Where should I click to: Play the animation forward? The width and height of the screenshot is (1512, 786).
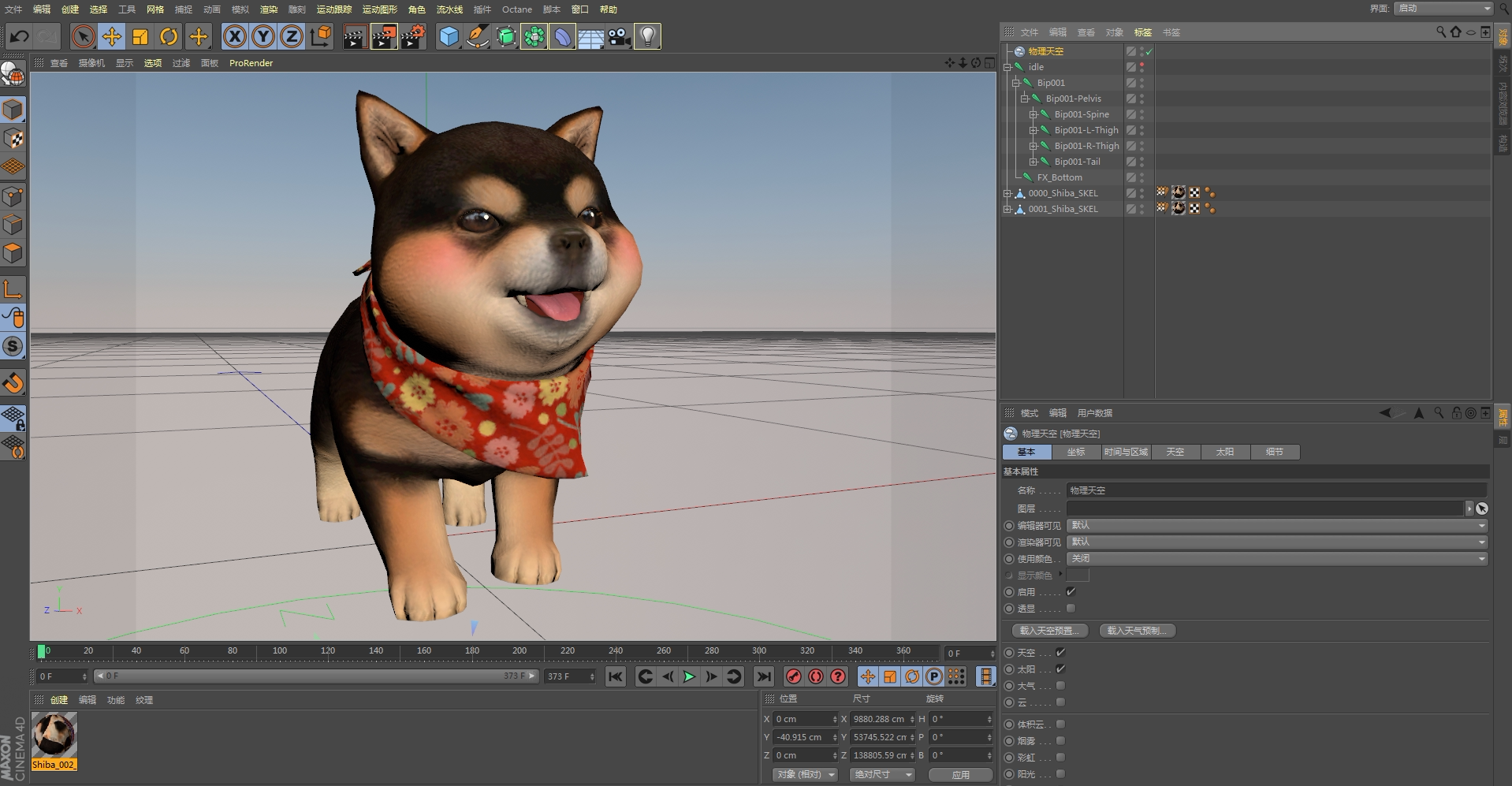(689, 676)
